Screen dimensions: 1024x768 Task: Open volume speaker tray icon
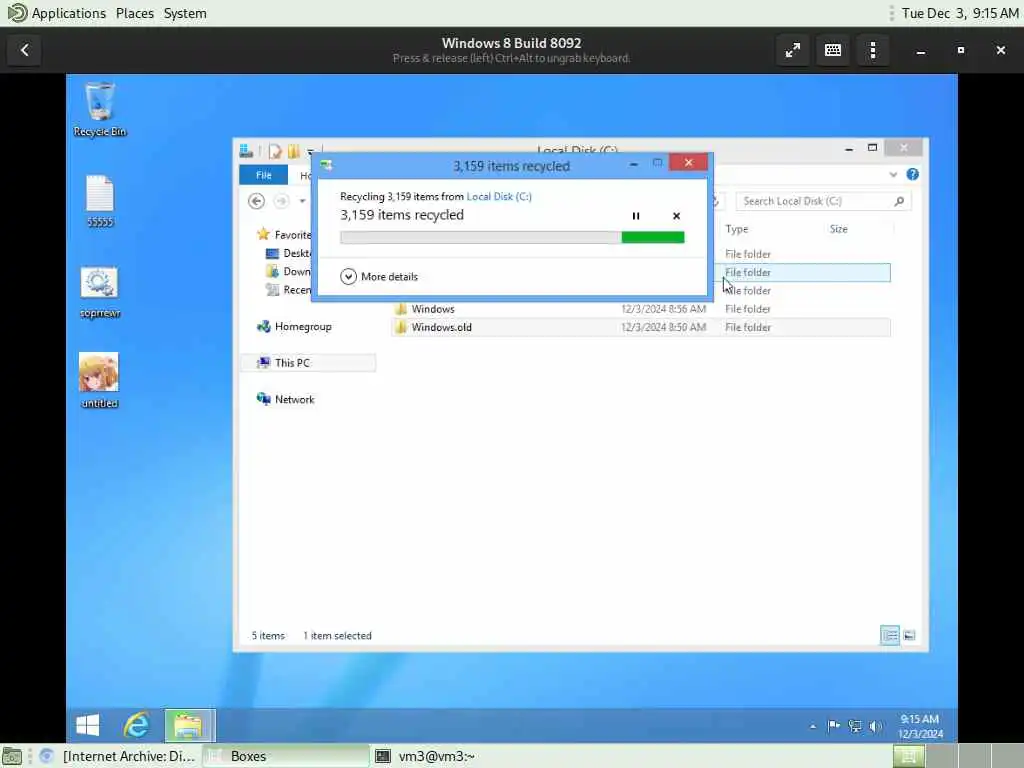pyautogui.click(x=876, y=726)
